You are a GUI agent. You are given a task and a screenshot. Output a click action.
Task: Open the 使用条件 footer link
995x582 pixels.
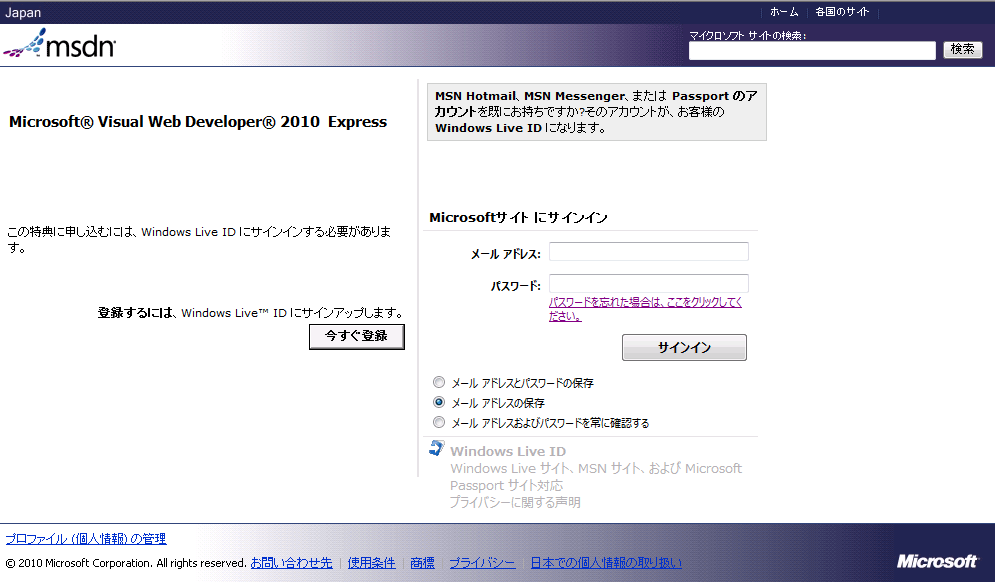pyautogui.click(x=371, y=563)
